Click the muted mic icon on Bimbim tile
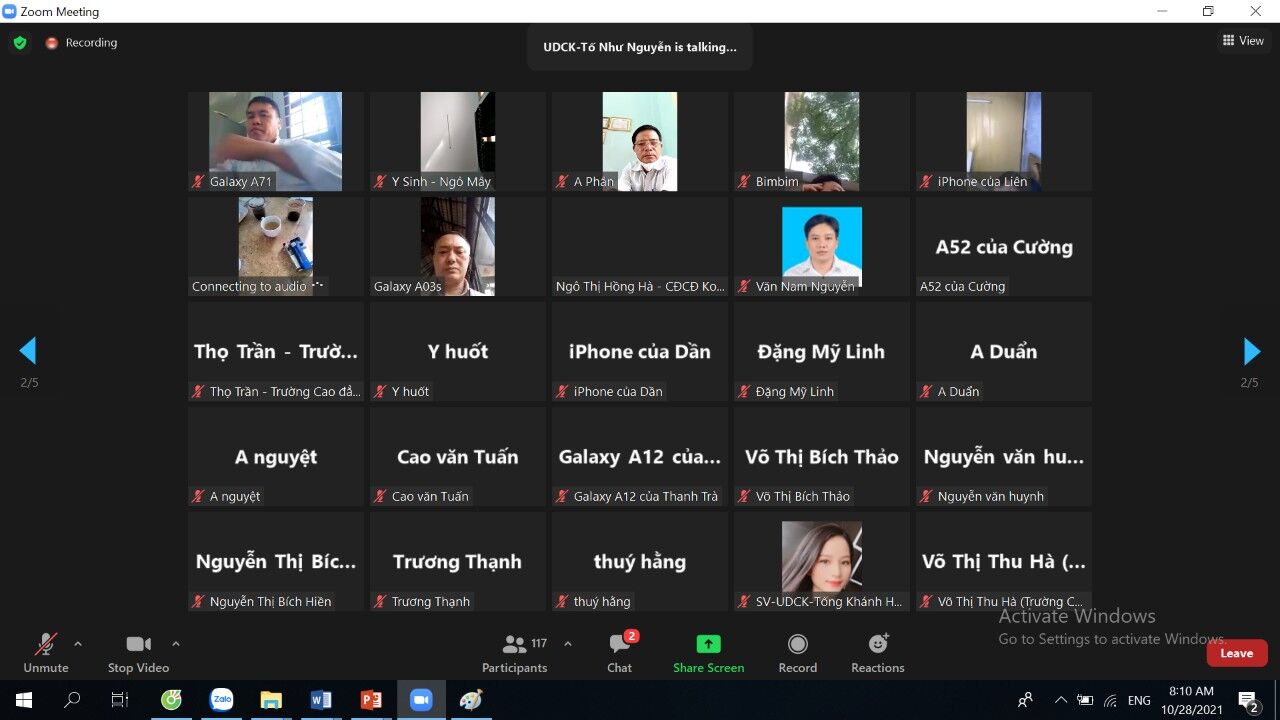The height and width of the screenshot is (720, 1280). tap(744, 182)
